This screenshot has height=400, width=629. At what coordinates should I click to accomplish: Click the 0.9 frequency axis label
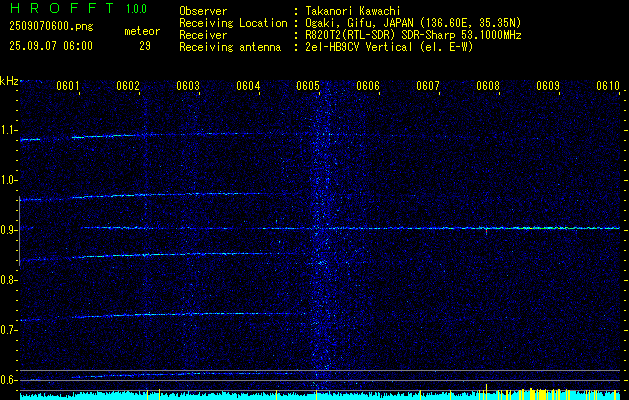click(x=8, y=230)
